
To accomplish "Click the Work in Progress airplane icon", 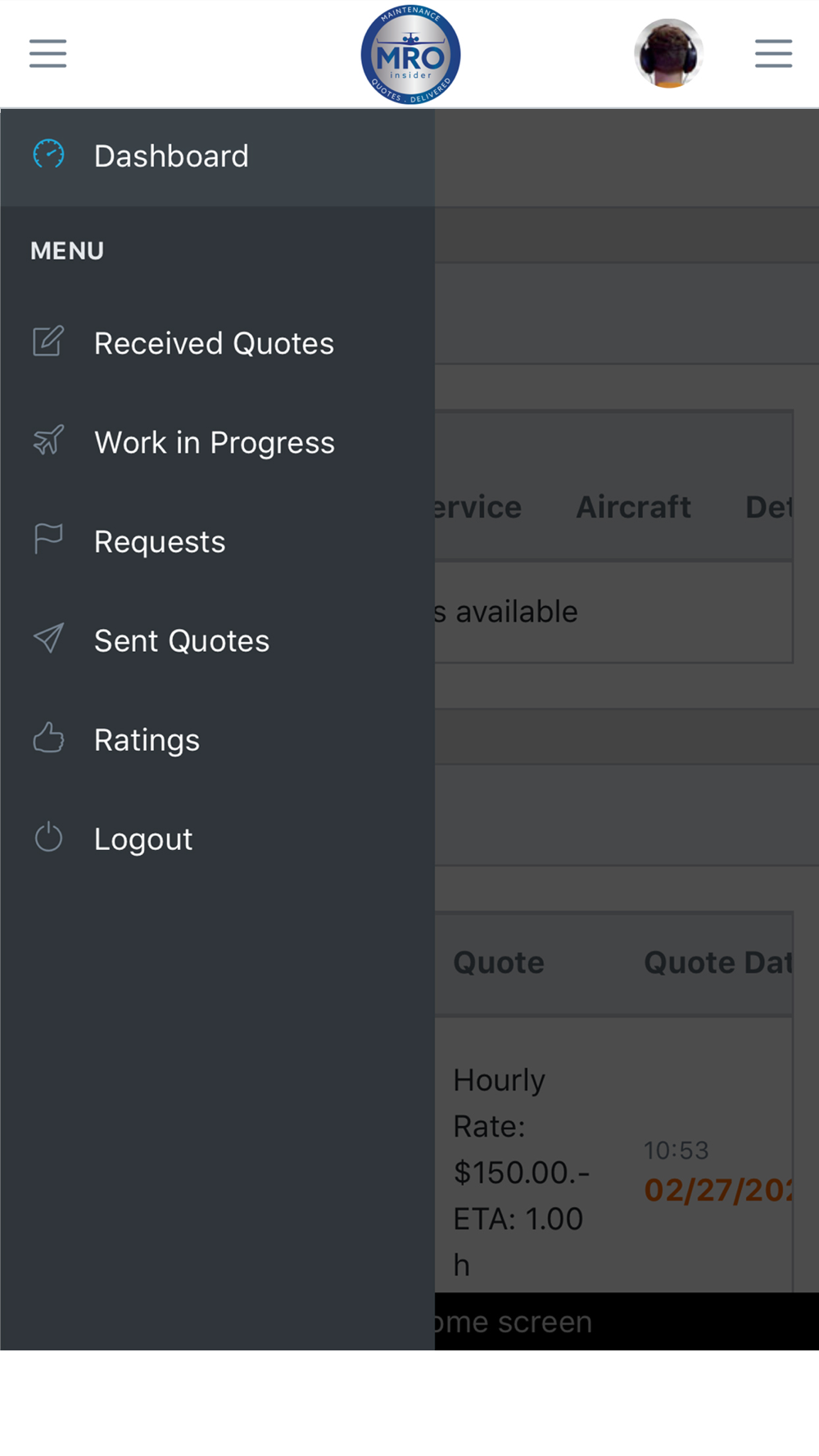I will point(48,440).
